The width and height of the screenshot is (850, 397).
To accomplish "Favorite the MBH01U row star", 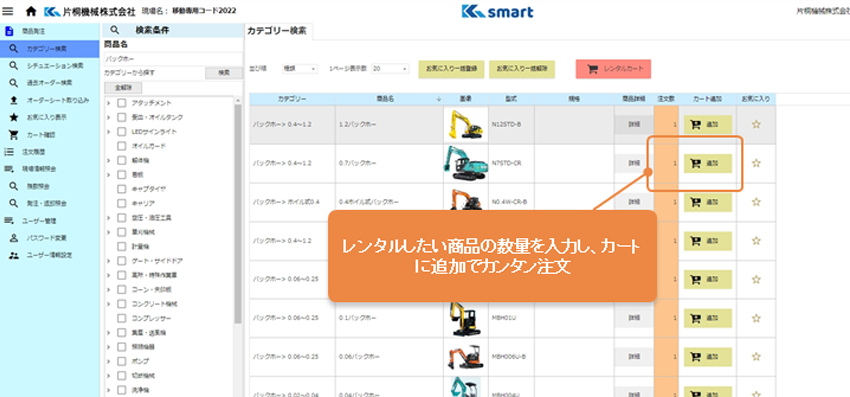I will point(756,318).
